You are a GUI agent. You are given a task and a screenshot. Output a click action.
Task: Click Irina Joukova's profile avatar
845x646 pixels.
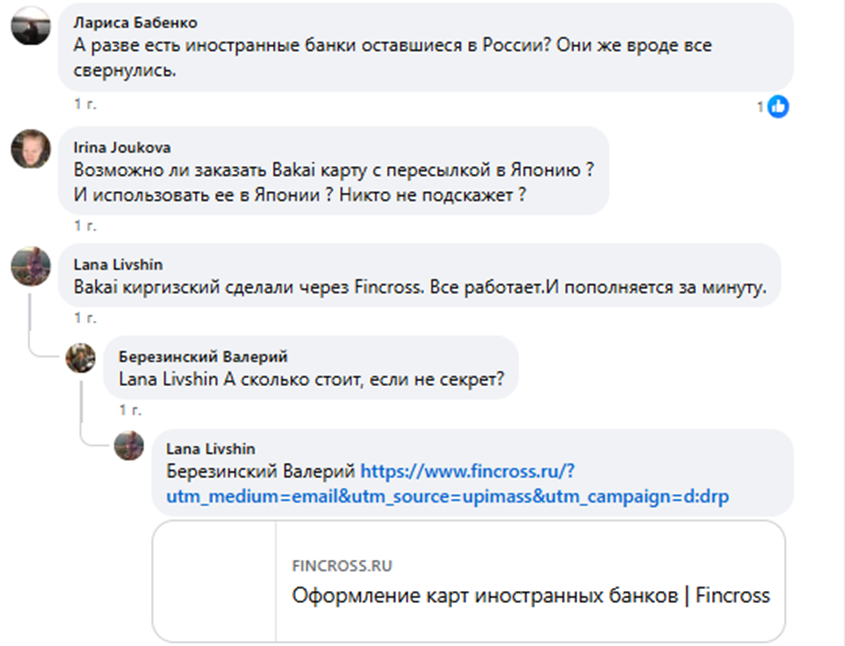tap(30, 150)
